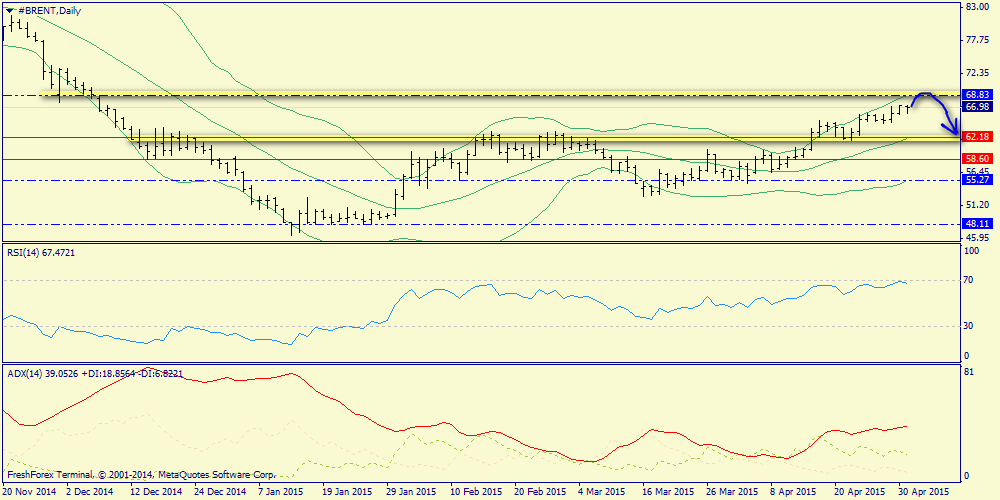1000x500 pixels.
Task: Click the 68.83 price level tag
Action: [x=976, y=94]
